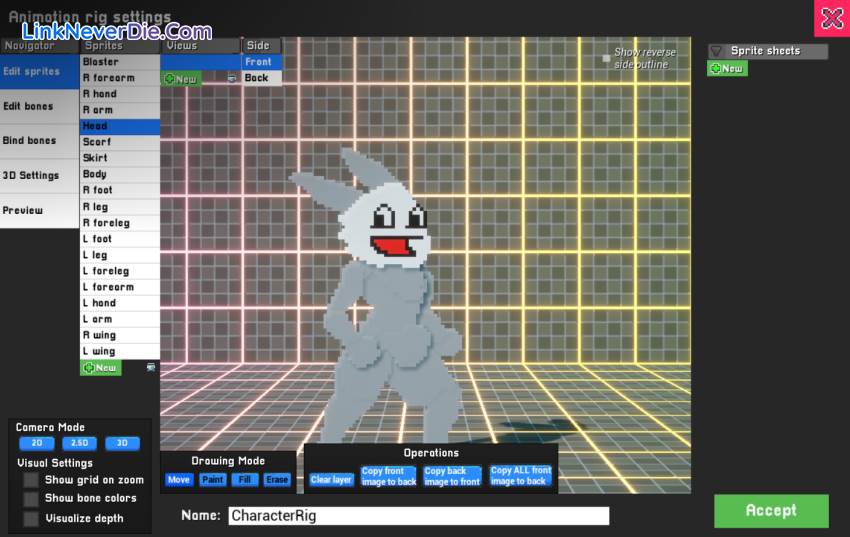Check the Visualize depth option
This screenshot has width=850, height=537.
pyautogui.click(x=31, y=518)
